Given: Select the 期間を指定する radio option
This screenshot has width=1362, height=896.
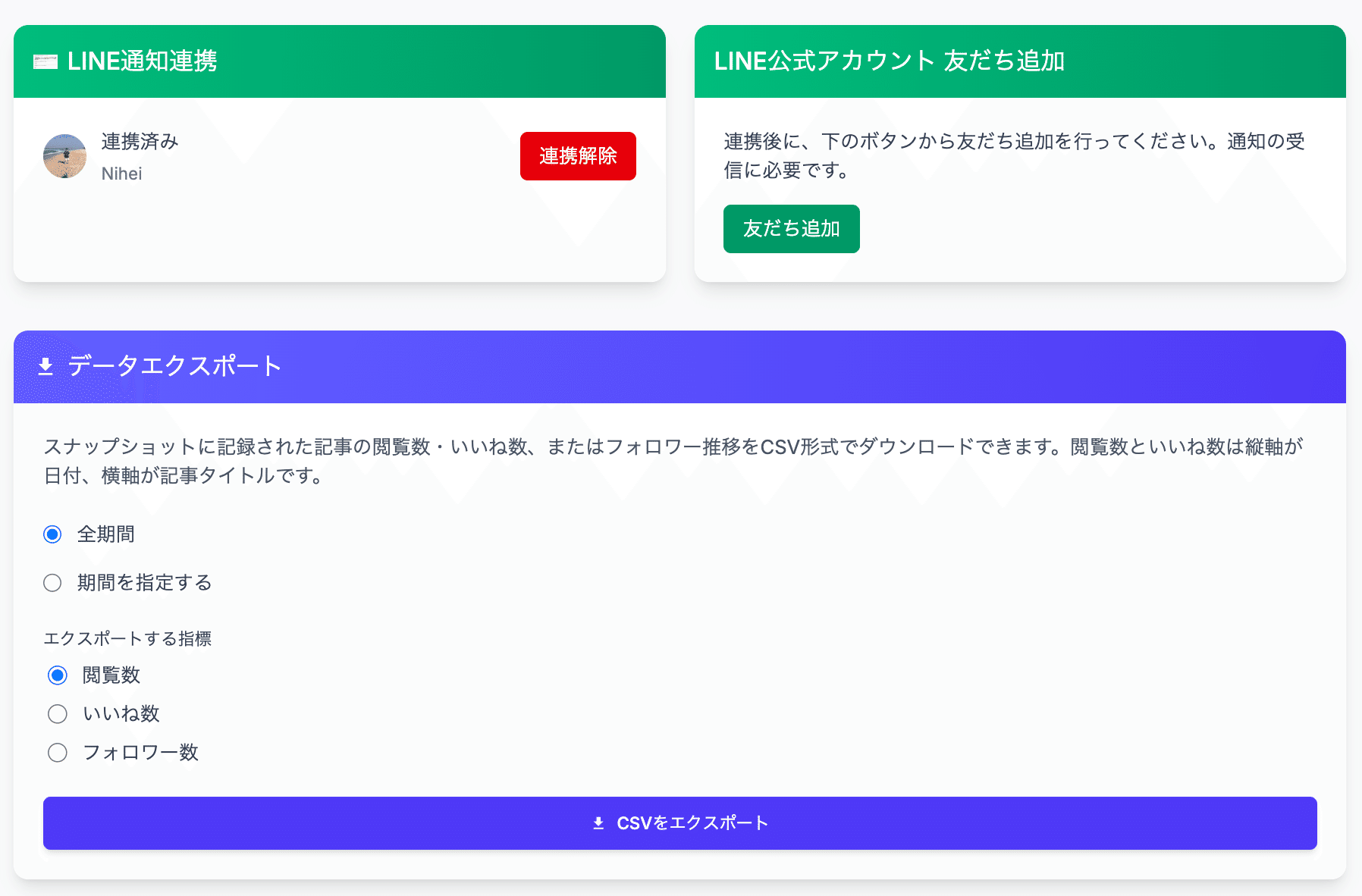Looking at the screenshot, I should [52, 583].
